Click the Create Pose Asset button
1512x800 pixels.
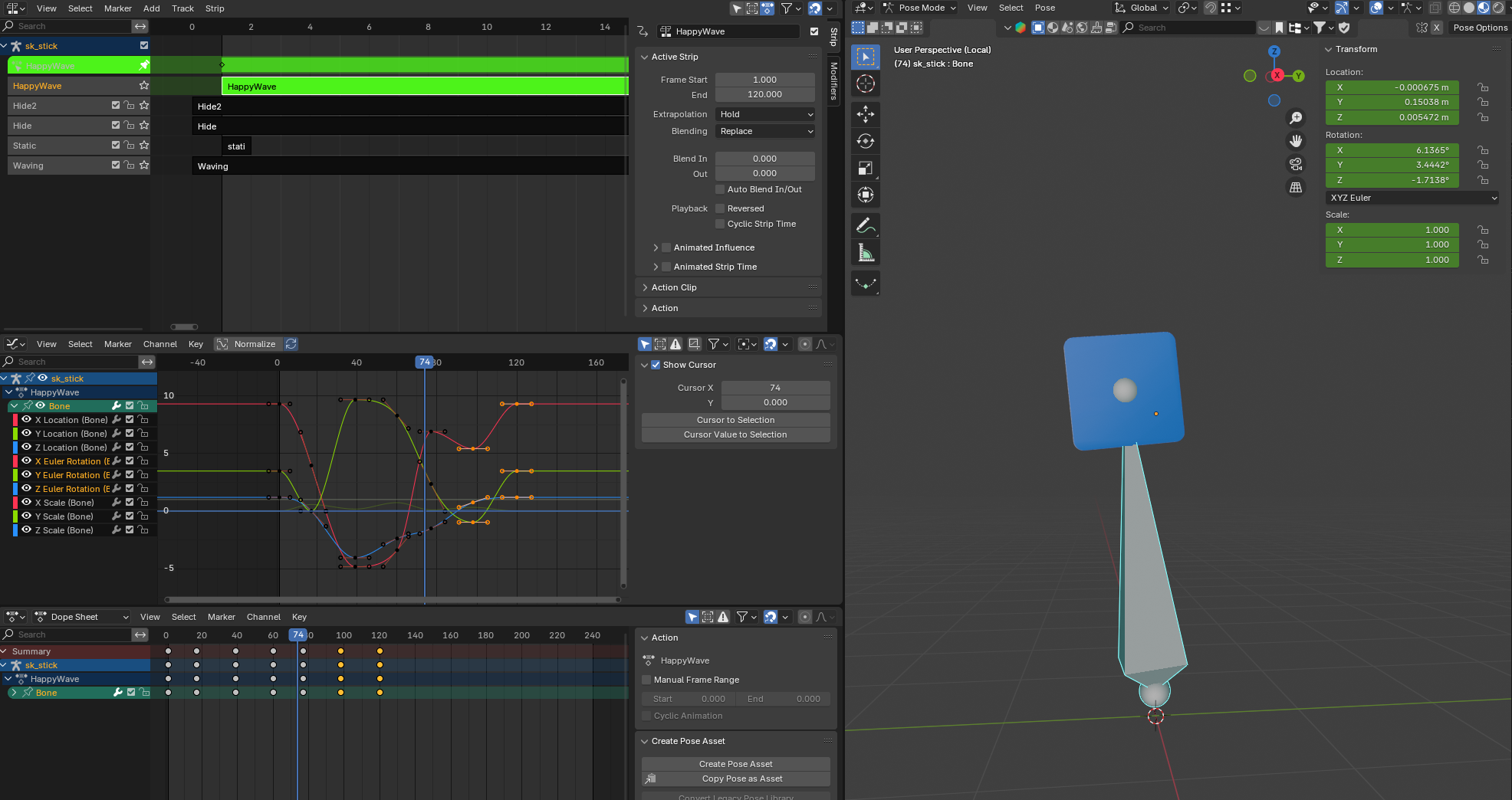[735, 763]
